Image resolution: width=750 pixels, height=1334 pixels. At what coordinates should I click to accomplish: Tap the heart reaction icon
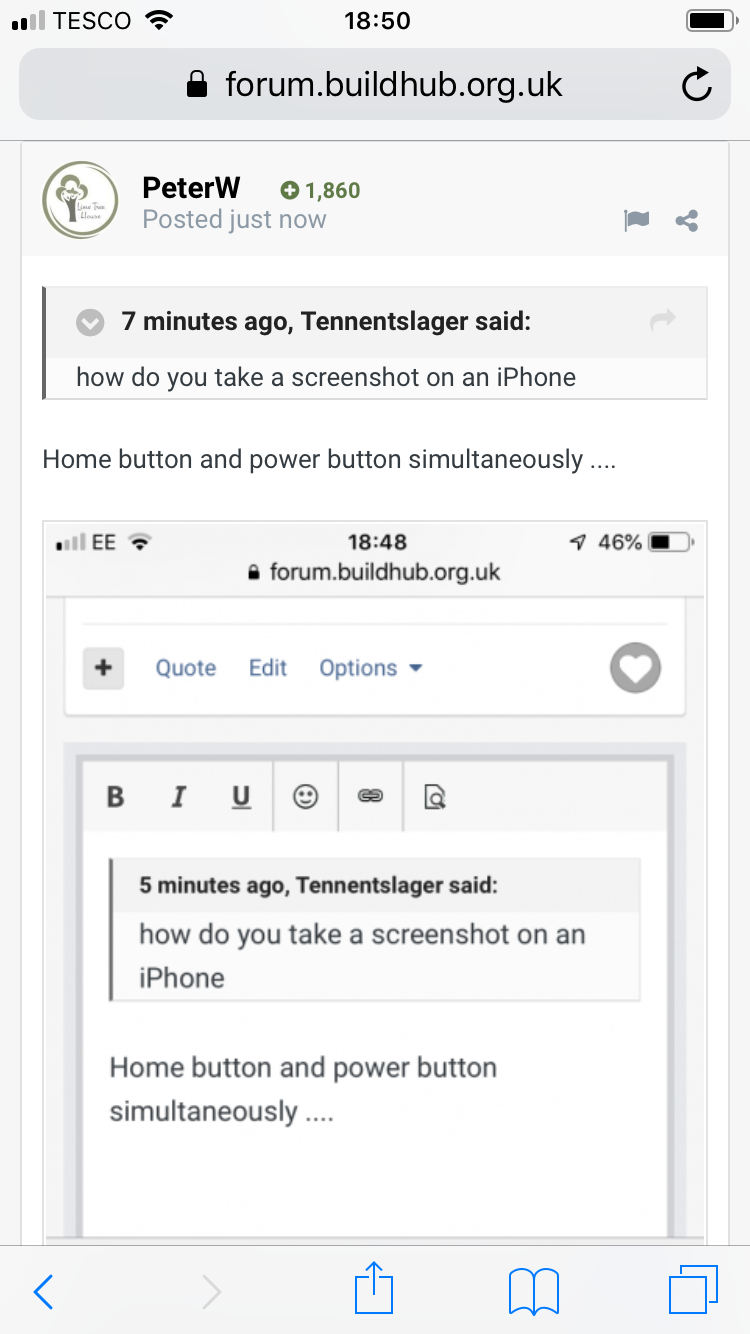636,667
